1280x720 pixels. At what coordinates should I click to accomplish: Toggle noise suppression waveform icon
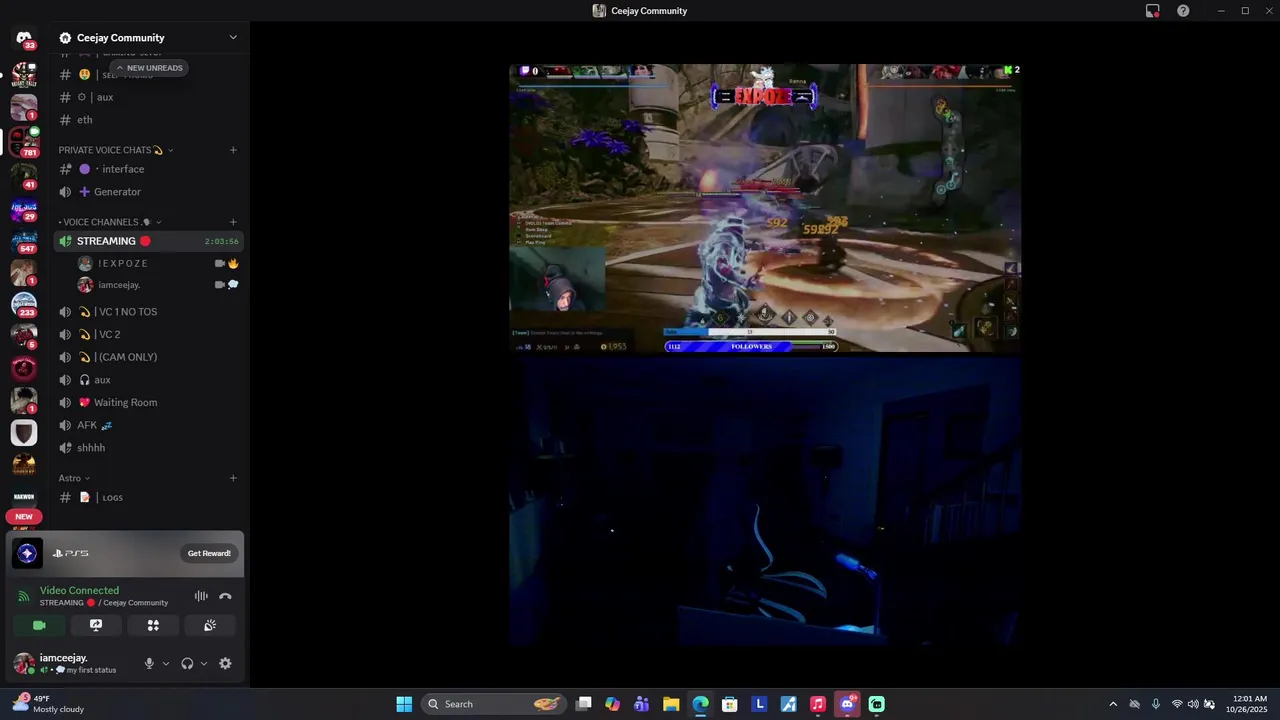201,596
